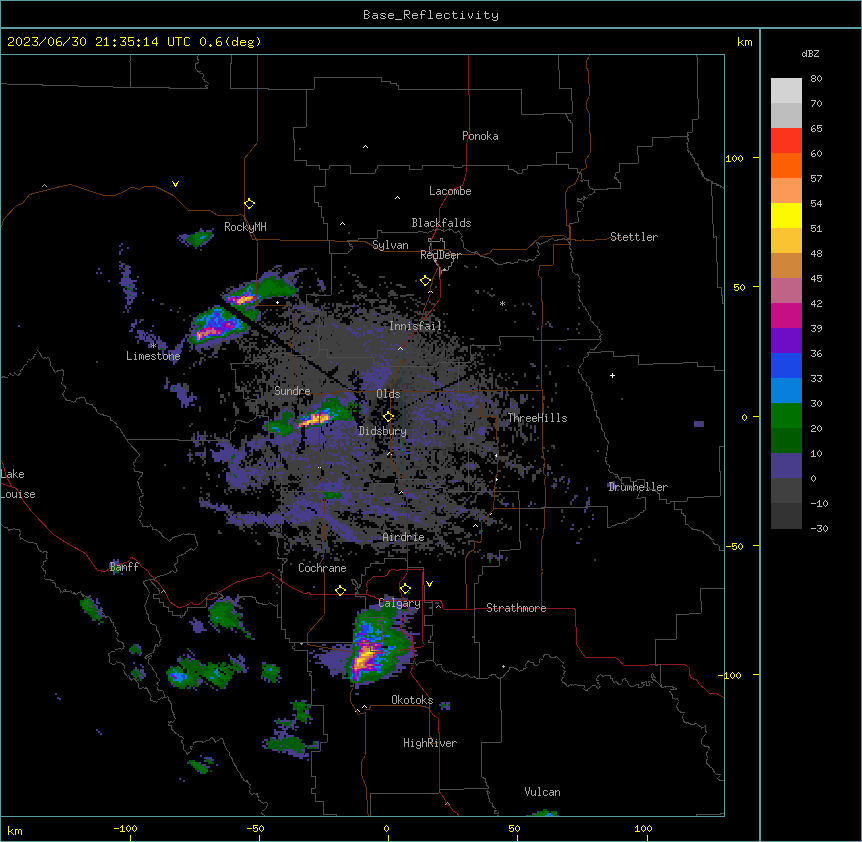862x842 pixels.
Task: Click the RedDeer city label
Action: point(440,255)
